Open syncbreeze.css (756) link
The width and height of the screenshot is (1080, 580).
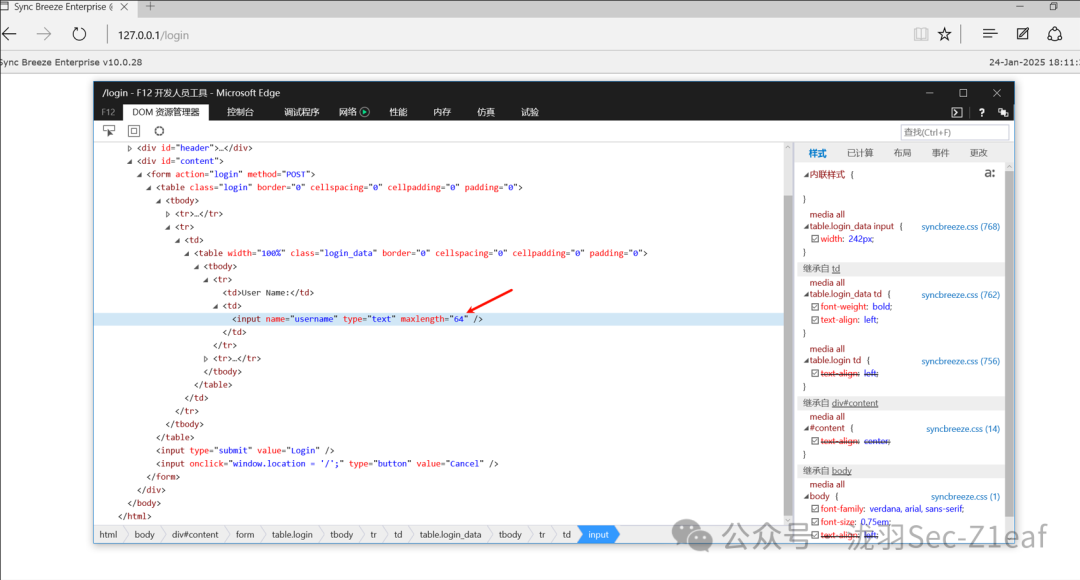click(x=960, y=361)
